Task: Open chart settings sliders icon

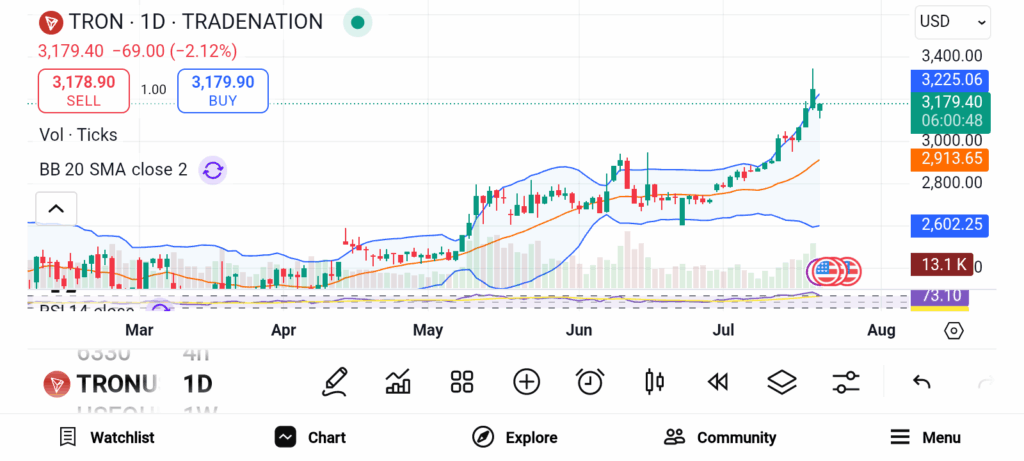Action: 846,382
